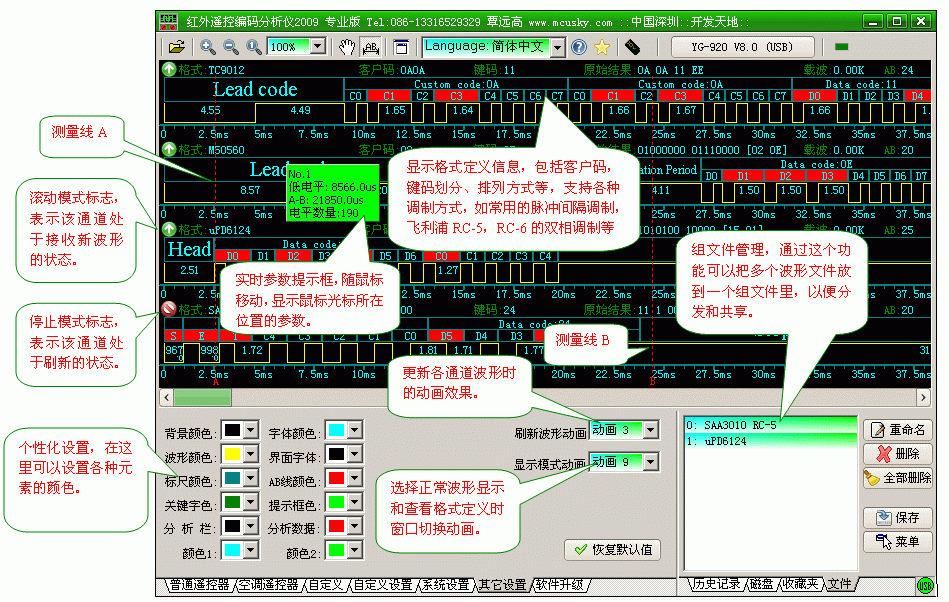Click the remote control device icon
The width and height of the screenshot is (949, 602).
coord(631,47)
